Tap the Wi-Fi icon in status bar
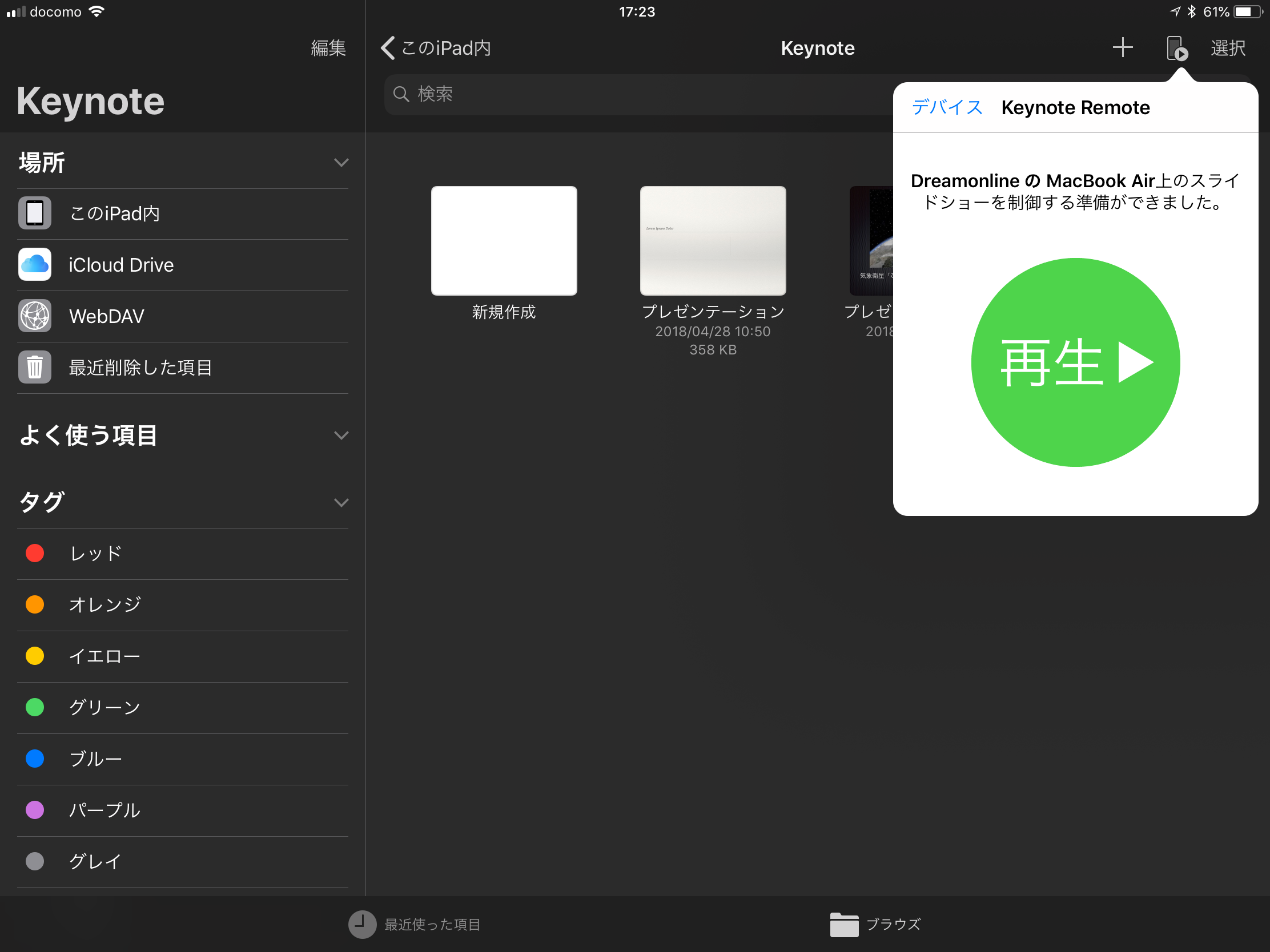Screen dimensions: 1270x952 pos(97,11)
